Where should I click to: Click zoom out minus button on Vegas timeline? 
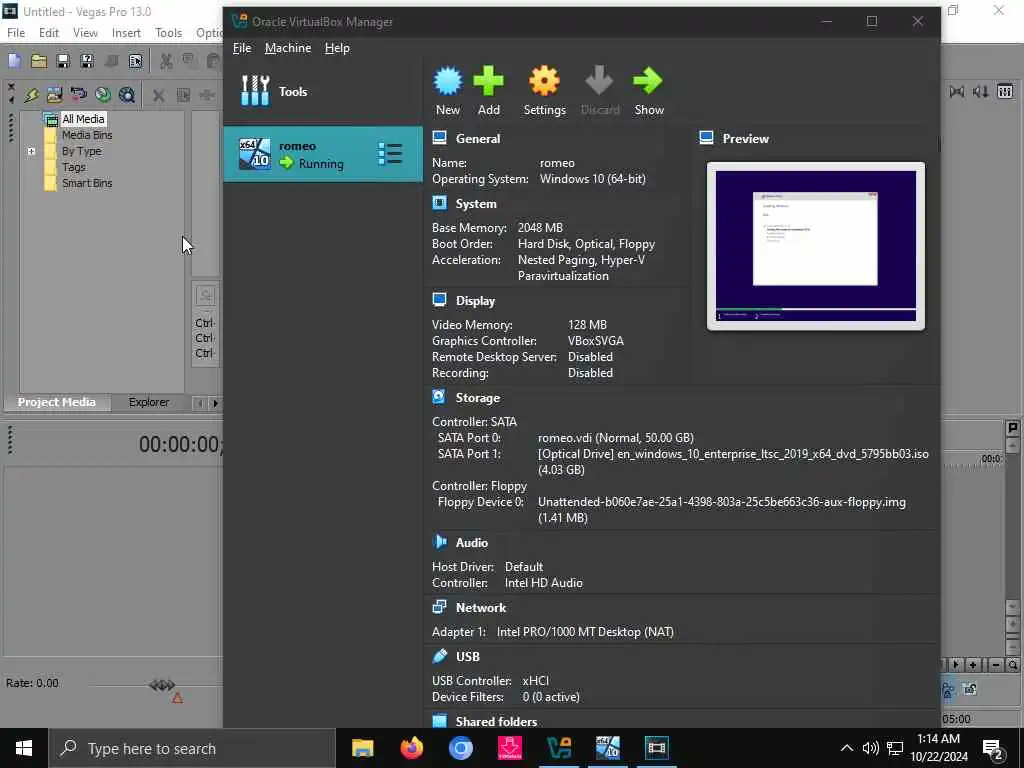tap(995, 665)
